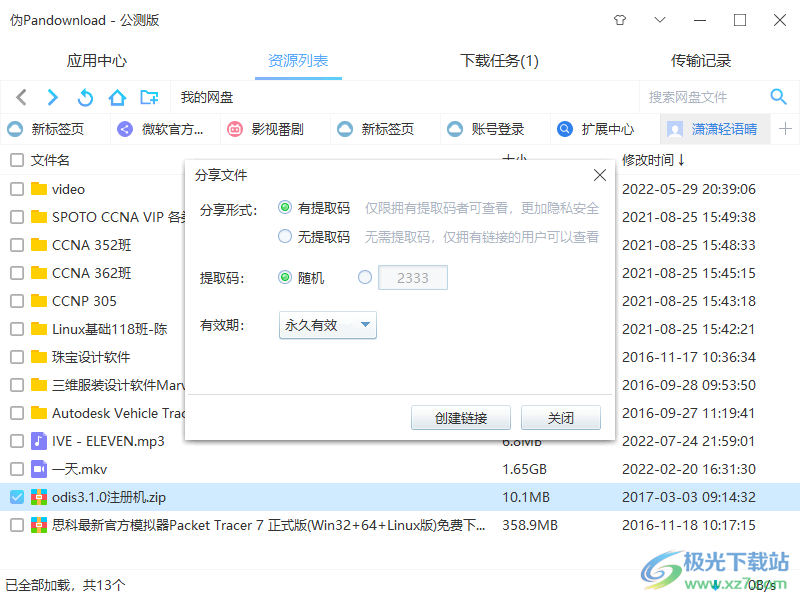Switch to the 下载任务(1) tab
The width and height of the screenshot is (800, 600).
tap(499, 60)
